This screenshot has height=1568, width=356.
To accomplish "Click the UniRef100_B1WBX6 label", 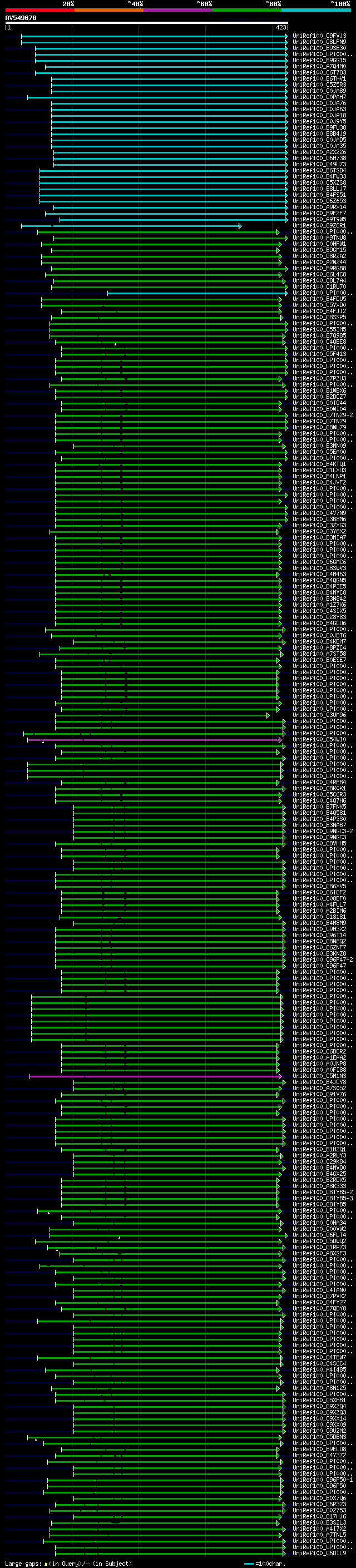I will (319, 391).
